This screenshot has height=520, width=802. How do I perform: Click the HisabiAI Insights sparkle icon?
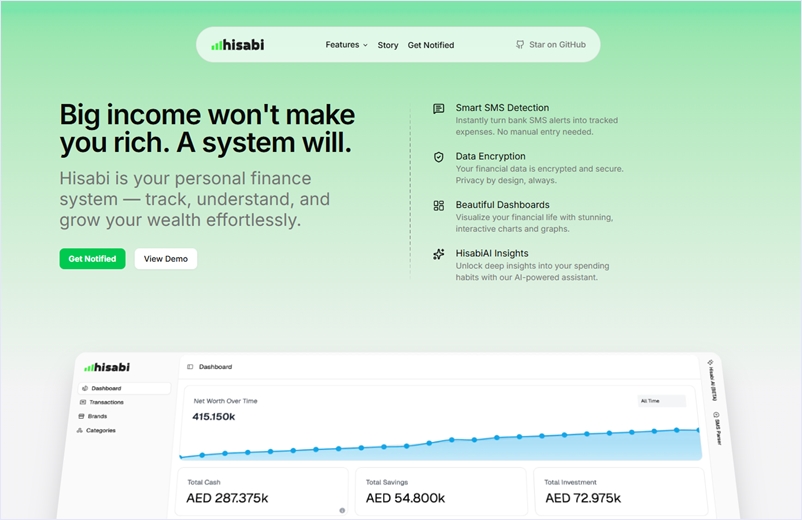pos(439,254)
